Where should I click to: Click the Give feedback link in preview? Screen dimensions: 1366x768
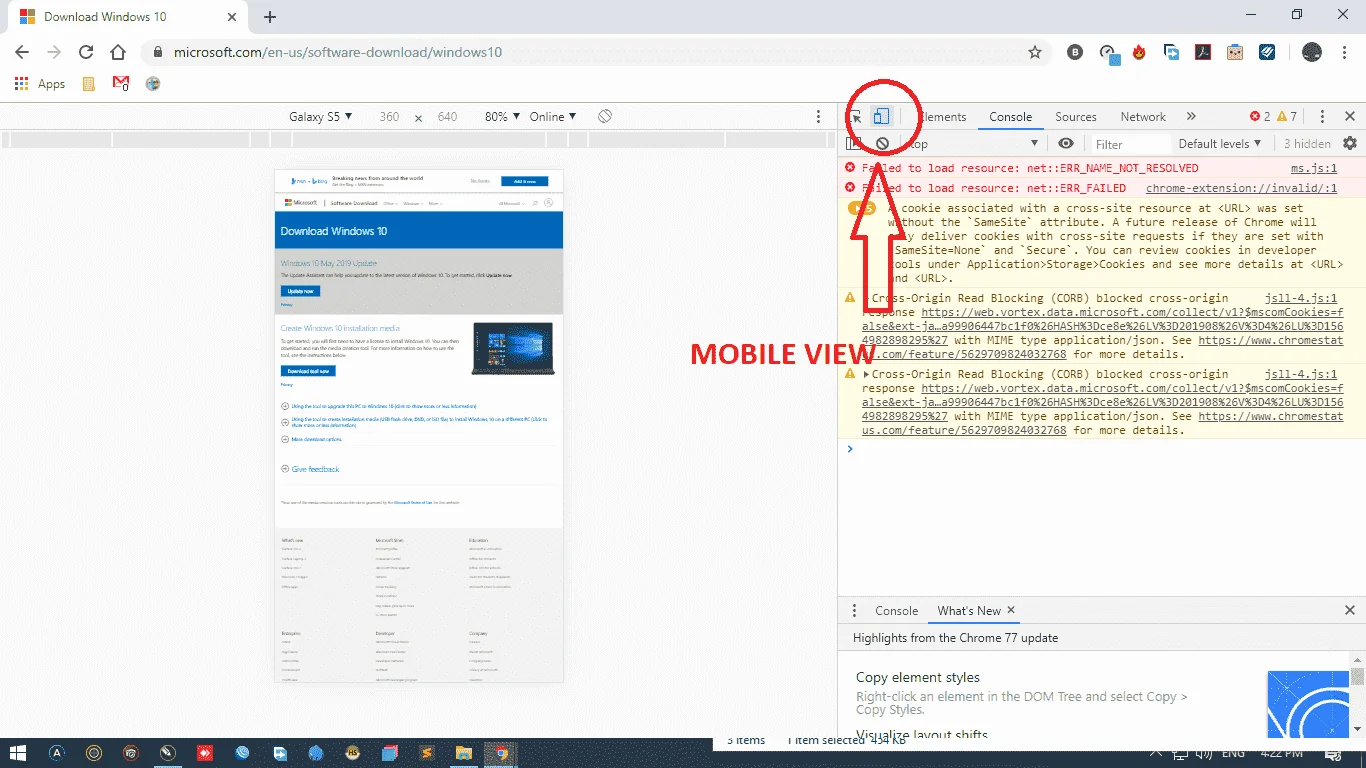pyautogui.click(x=315, y=469)
